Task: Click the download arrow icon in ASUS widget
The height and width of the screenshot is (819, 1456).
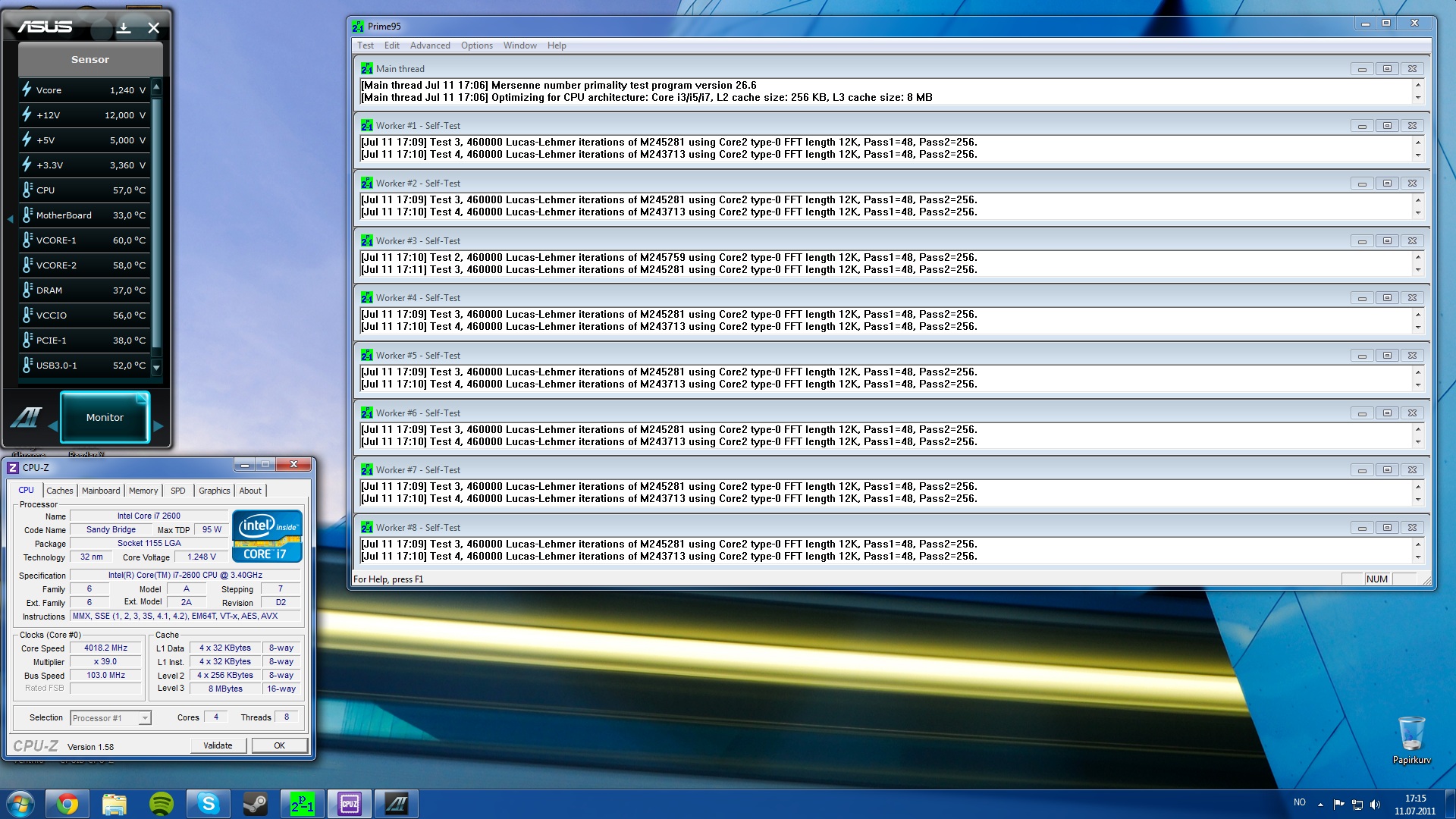Action: click(x=124, y=28)
